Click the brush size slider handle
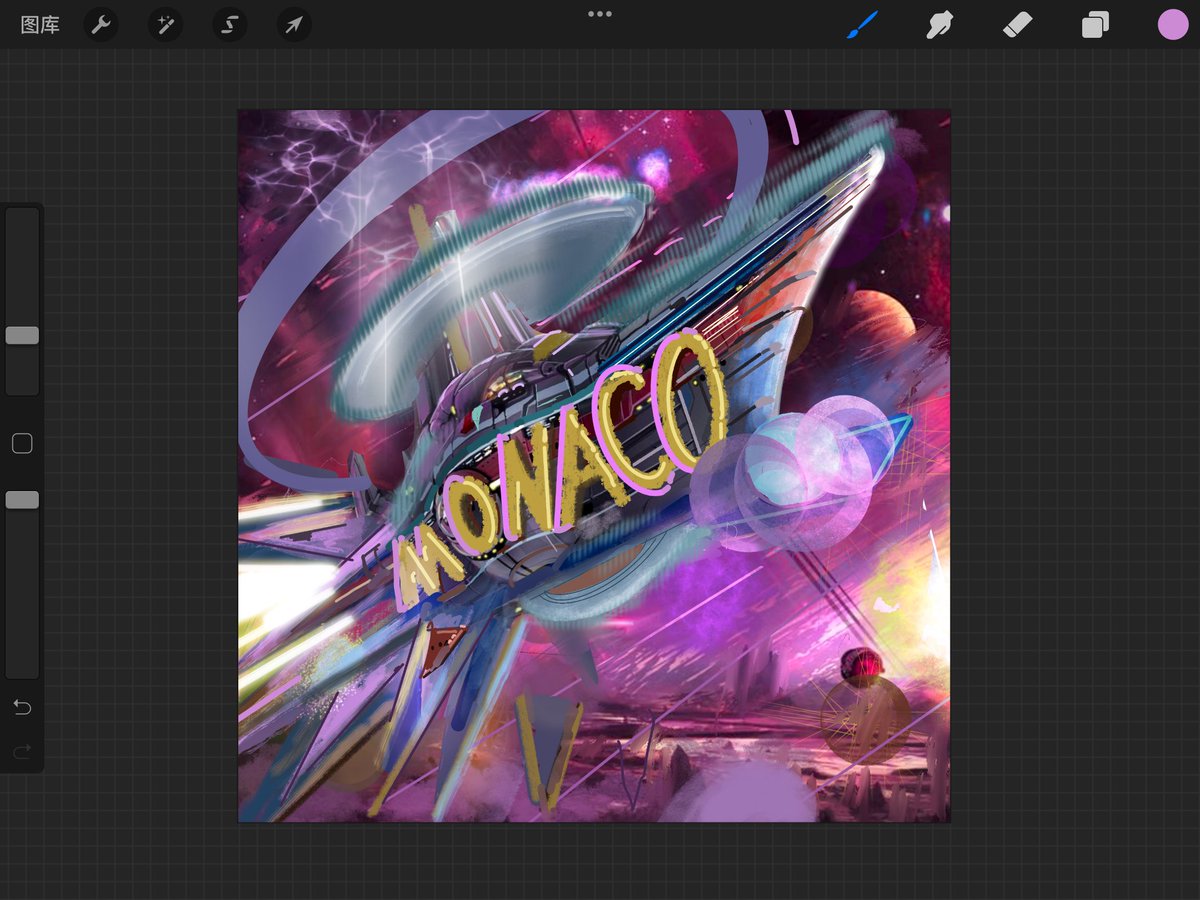 coord(22,335)
